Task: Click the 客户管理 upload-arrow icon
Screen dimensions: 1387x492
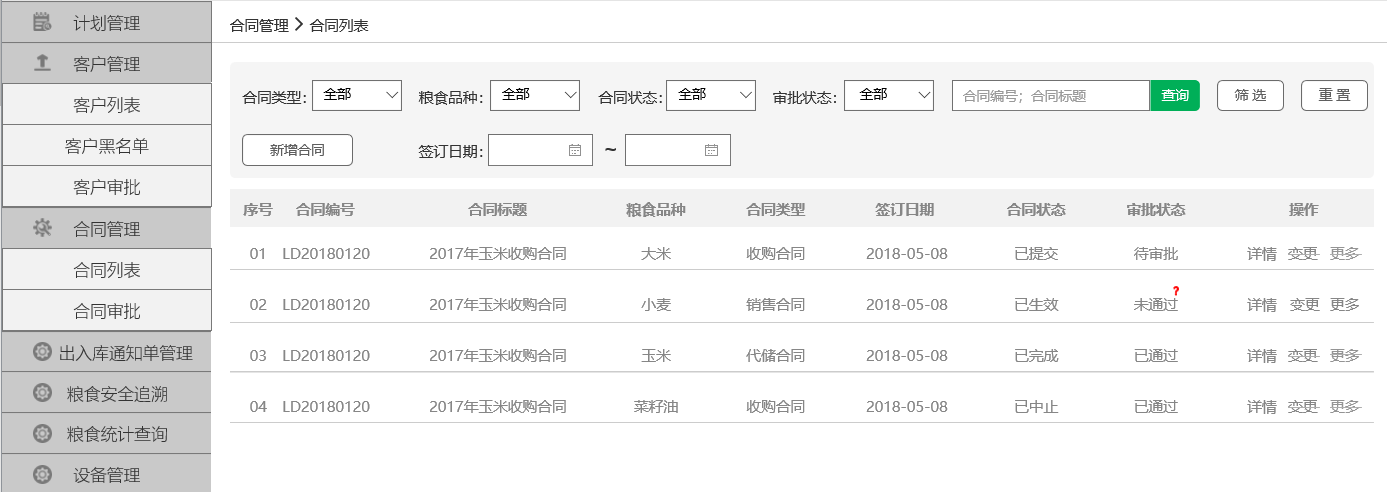Action: point(42,63)
